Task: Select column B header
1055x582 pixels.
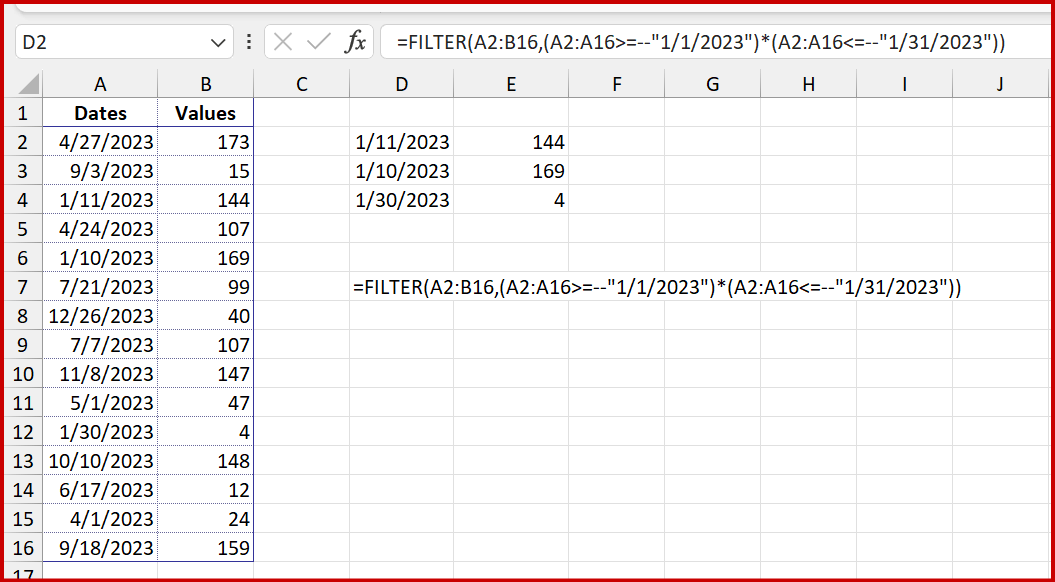Action: tap(206, 84)
